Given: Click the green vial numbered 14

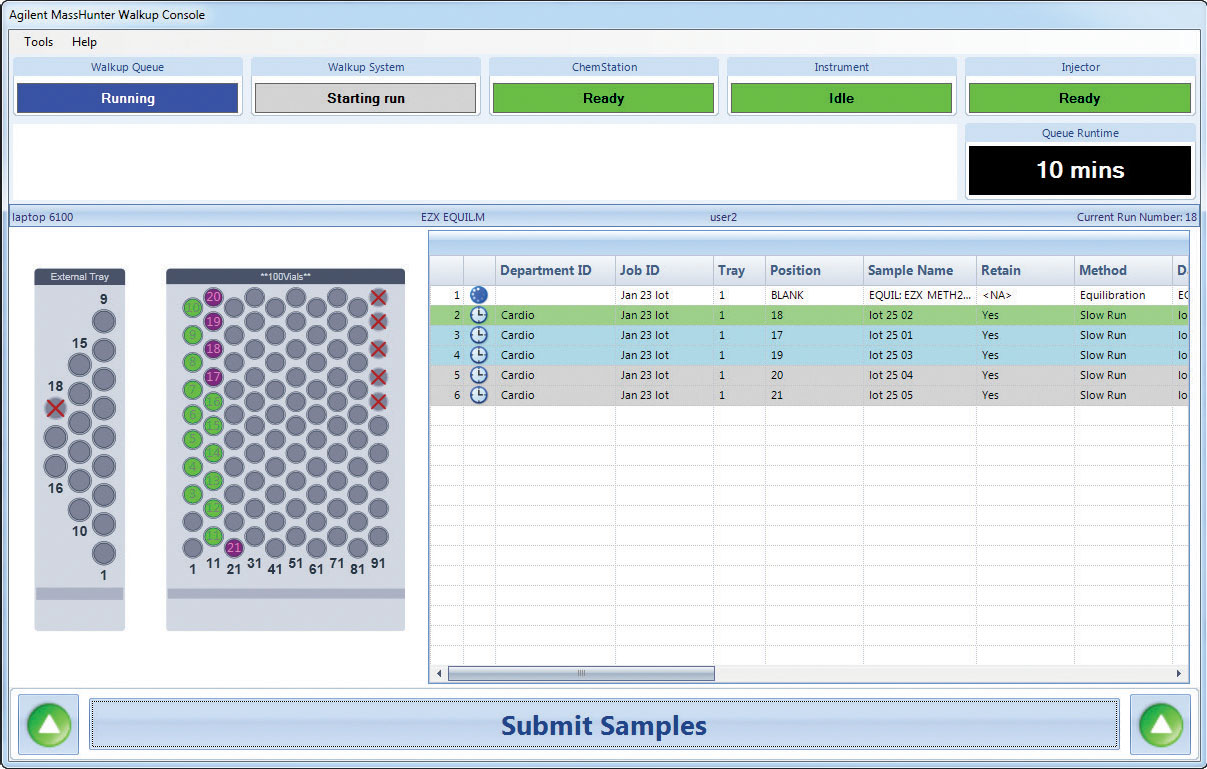Looking at the screenshot, I should click(x=213, y=453).
